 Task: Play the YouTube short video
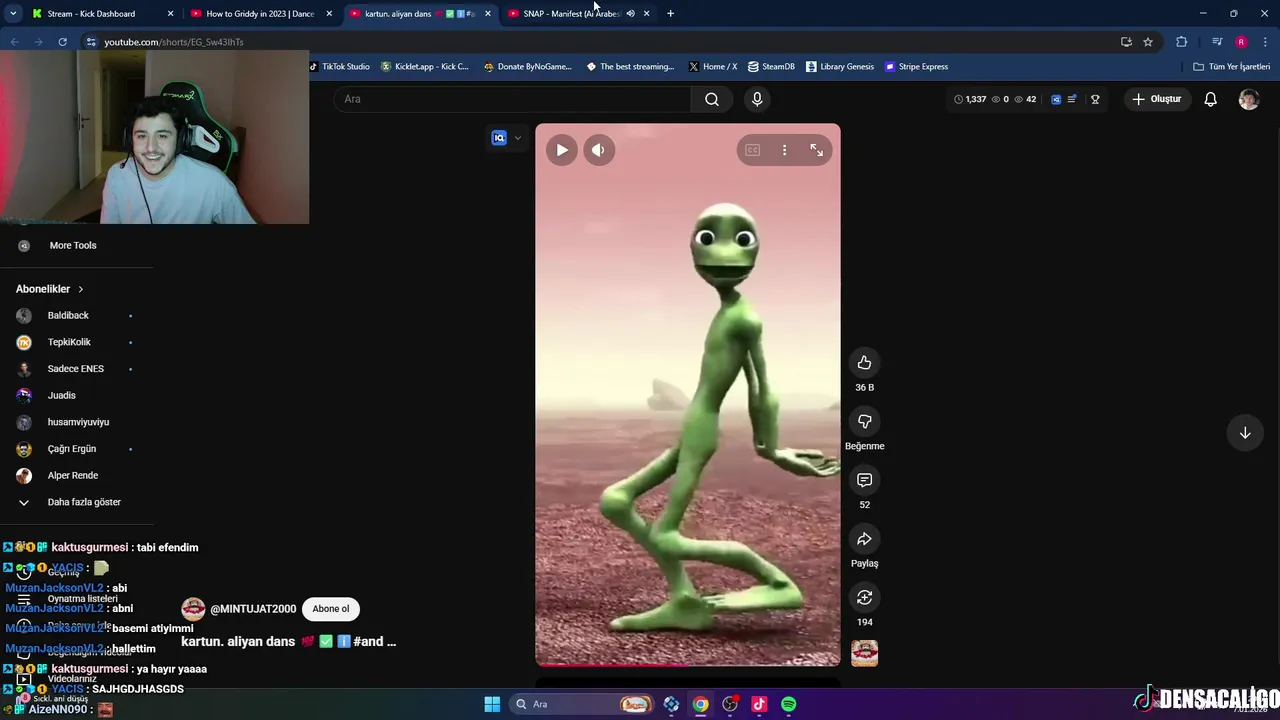562,150
